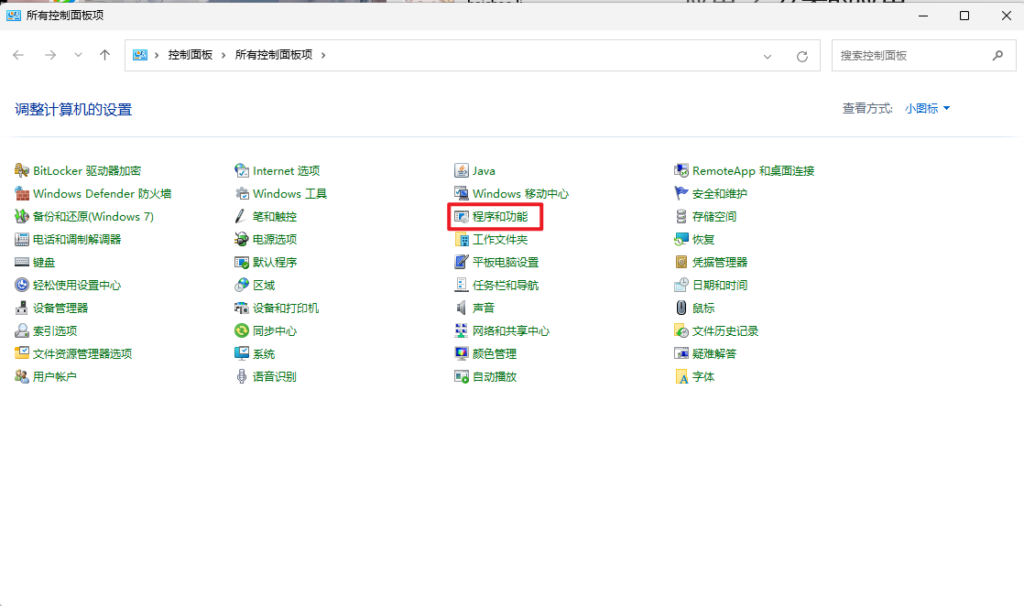This screenshot has height=606, width=1024.
Task: Launch the Java control panel
Action: pyautogui.click(x=479, y=170)
